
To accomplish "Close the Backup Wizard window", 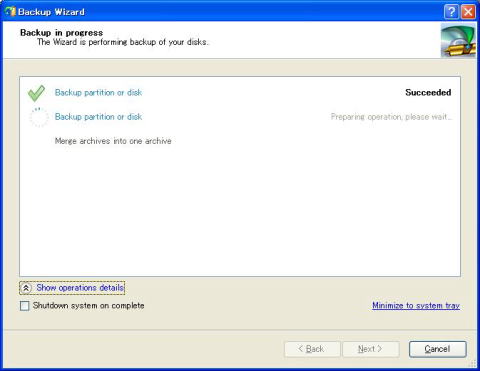I will tap(468, 12).
